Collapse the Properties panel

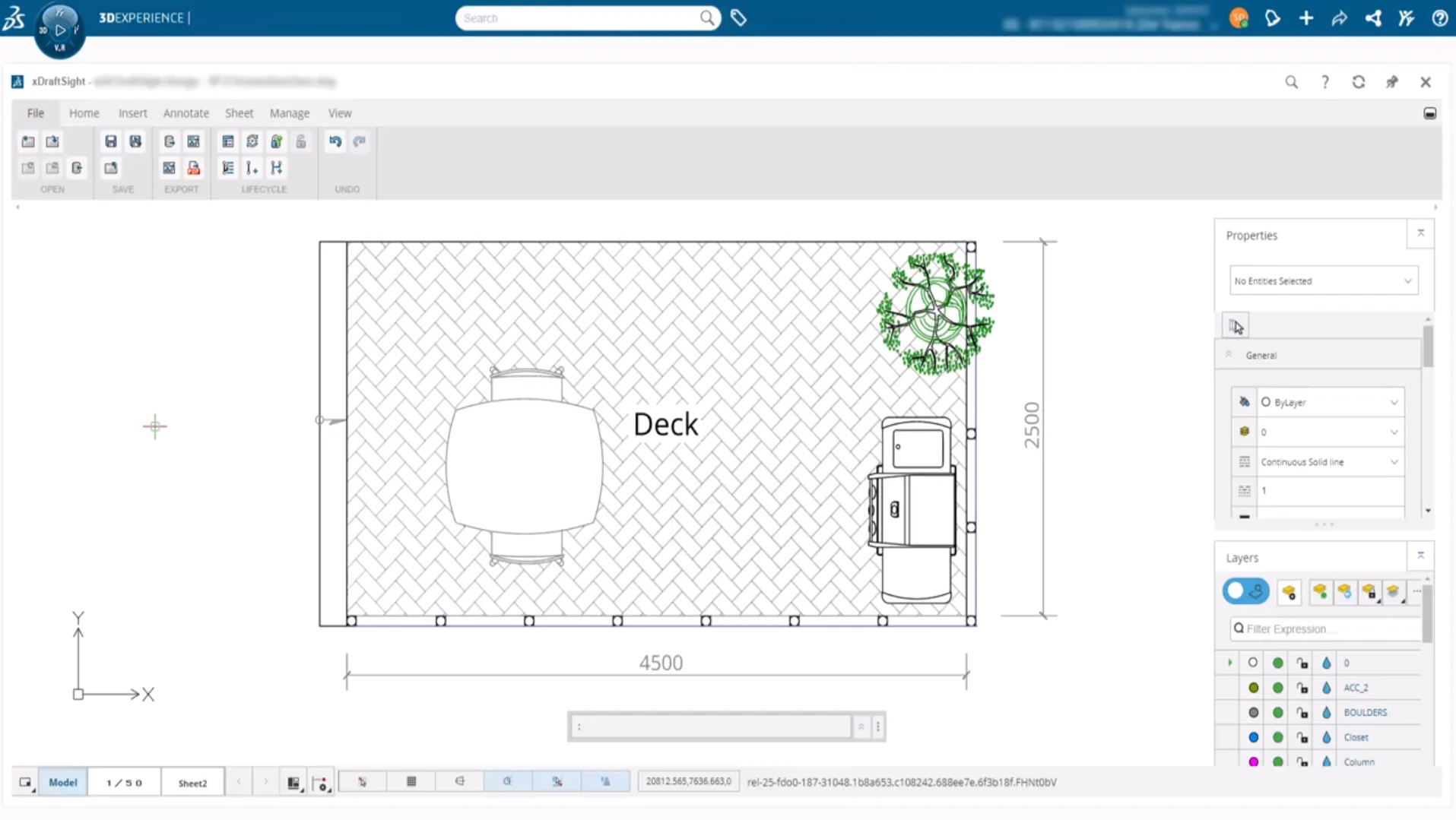tap(1420, 234)
